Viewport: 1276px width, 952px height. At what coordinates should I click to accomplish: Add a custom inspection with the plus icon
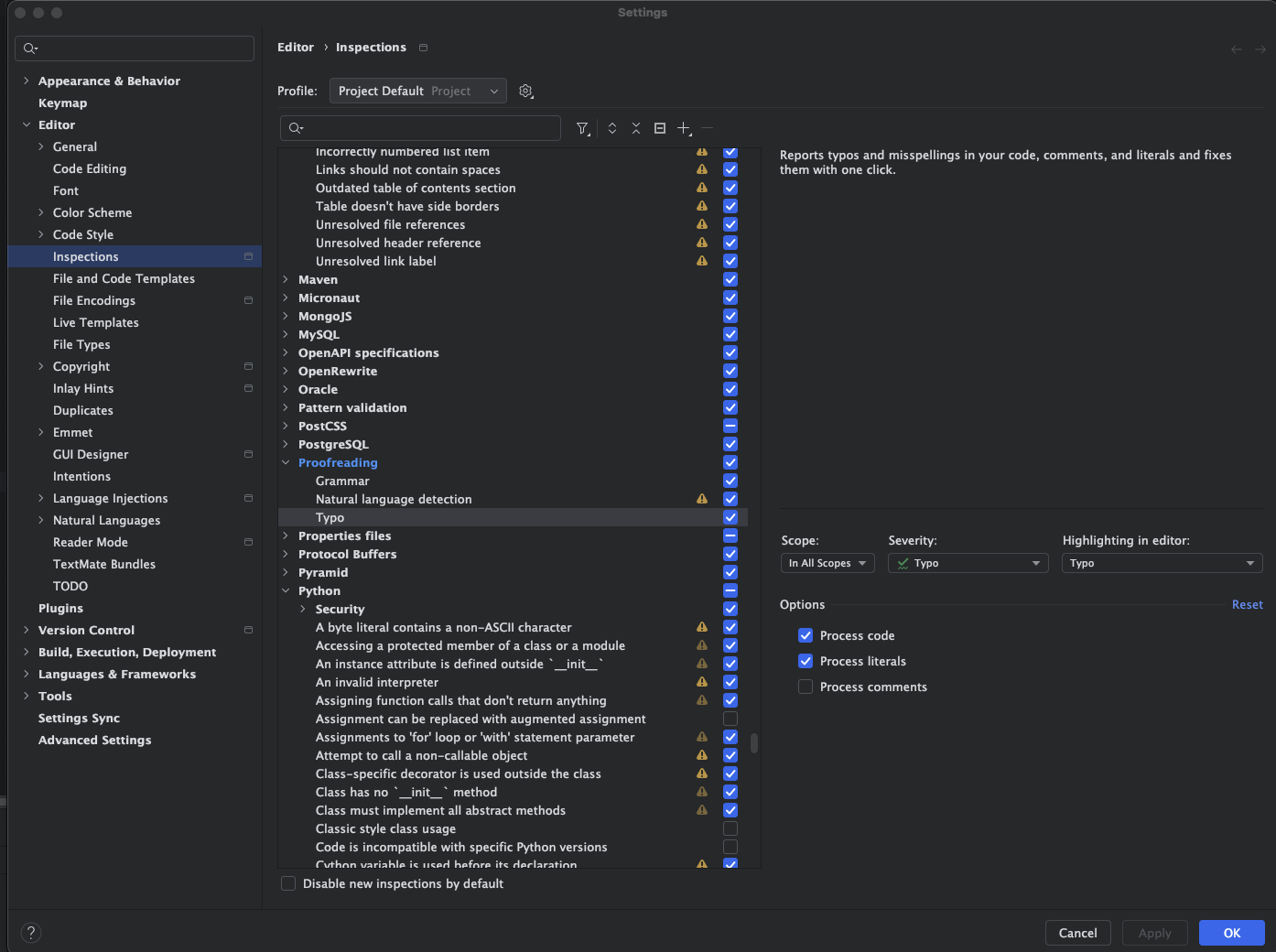point(684,128)
